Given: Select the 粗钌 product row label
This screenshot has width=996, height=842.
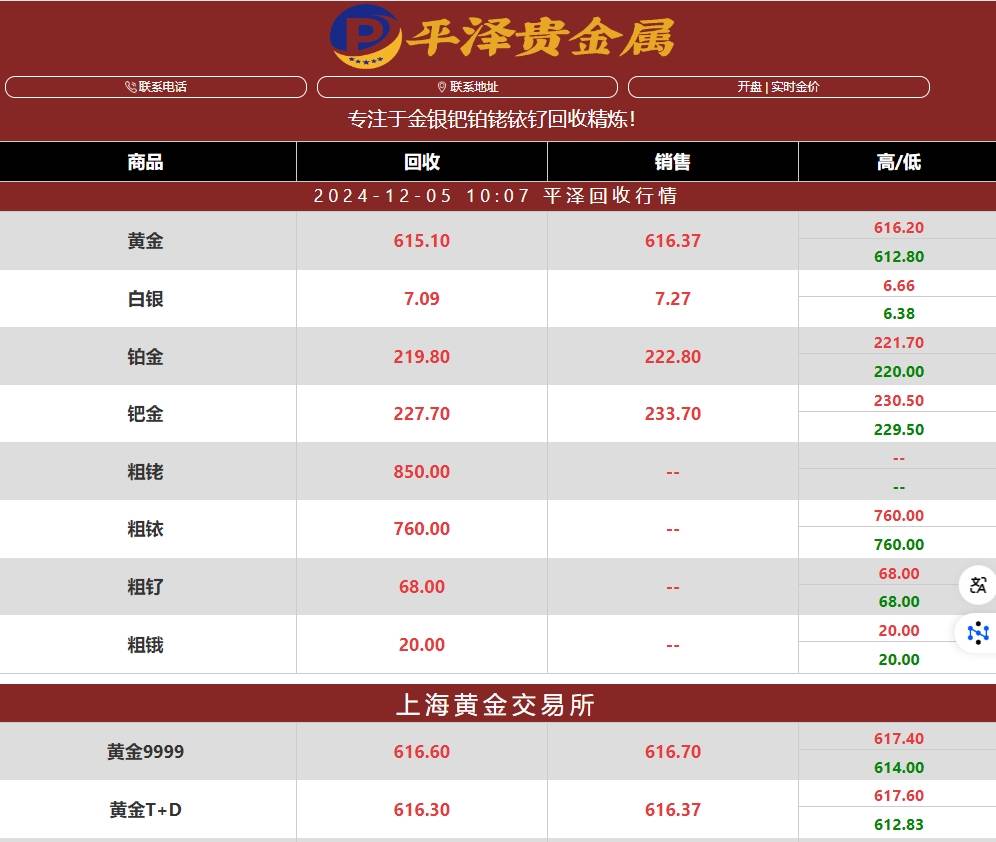Looking at the screenshot, I should 145,586.
